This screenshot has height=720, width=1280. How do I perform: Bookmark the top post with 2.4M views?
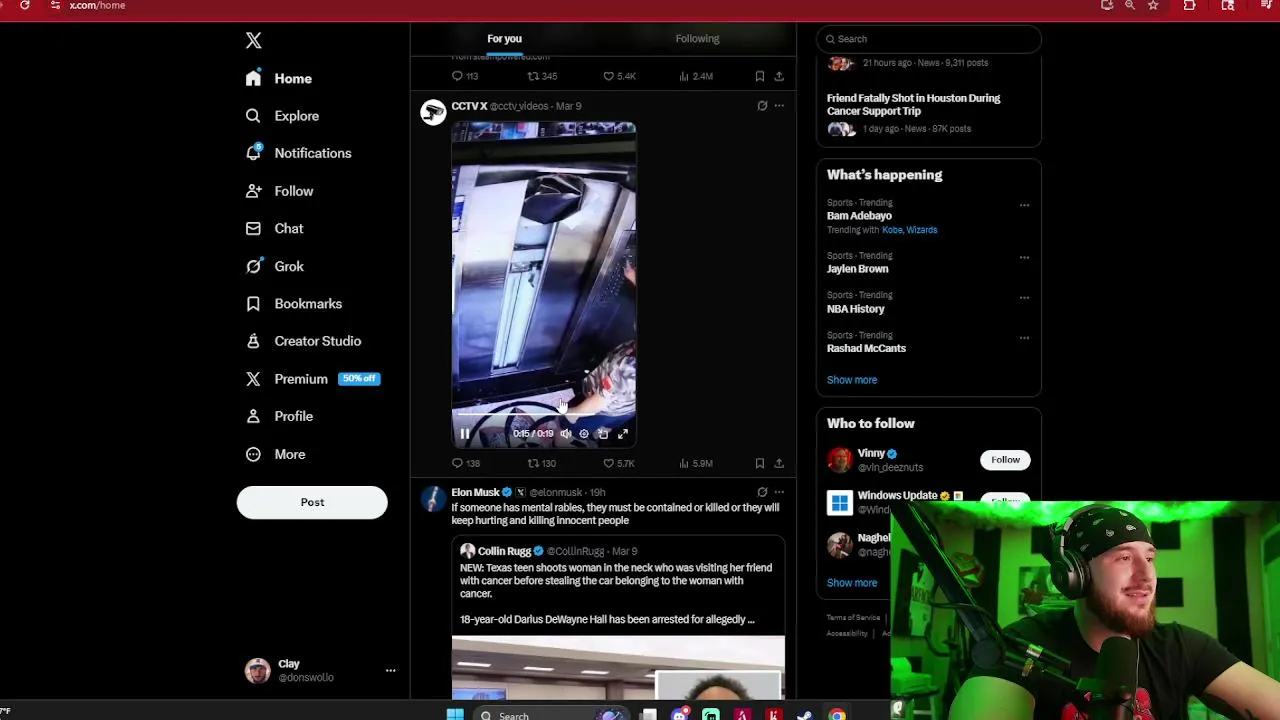[x=760, y=76]
